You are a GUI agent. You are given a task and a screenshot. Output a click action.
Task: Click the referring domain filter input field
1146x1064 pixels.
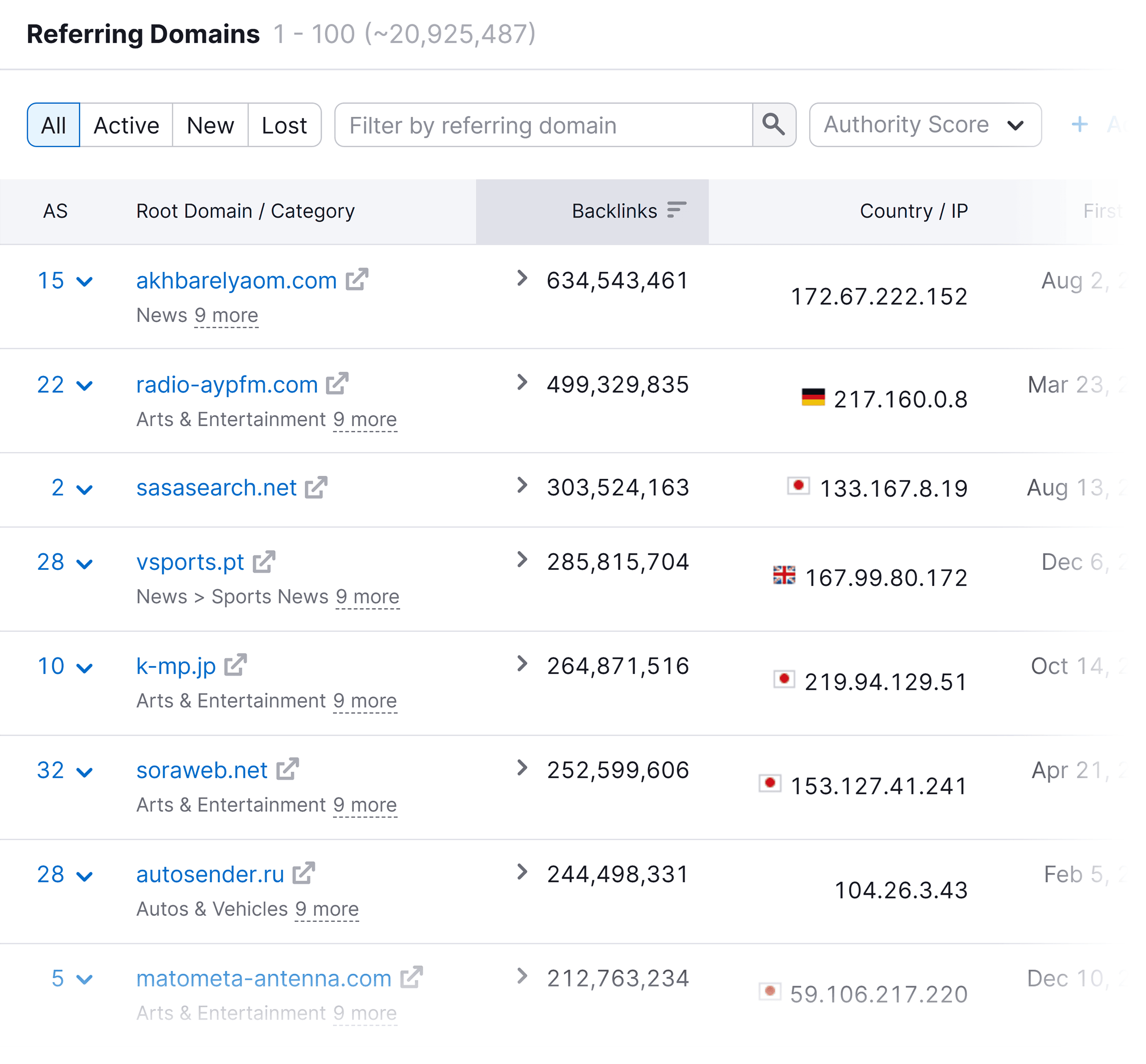pyautogui.click(x=541, y=125)
